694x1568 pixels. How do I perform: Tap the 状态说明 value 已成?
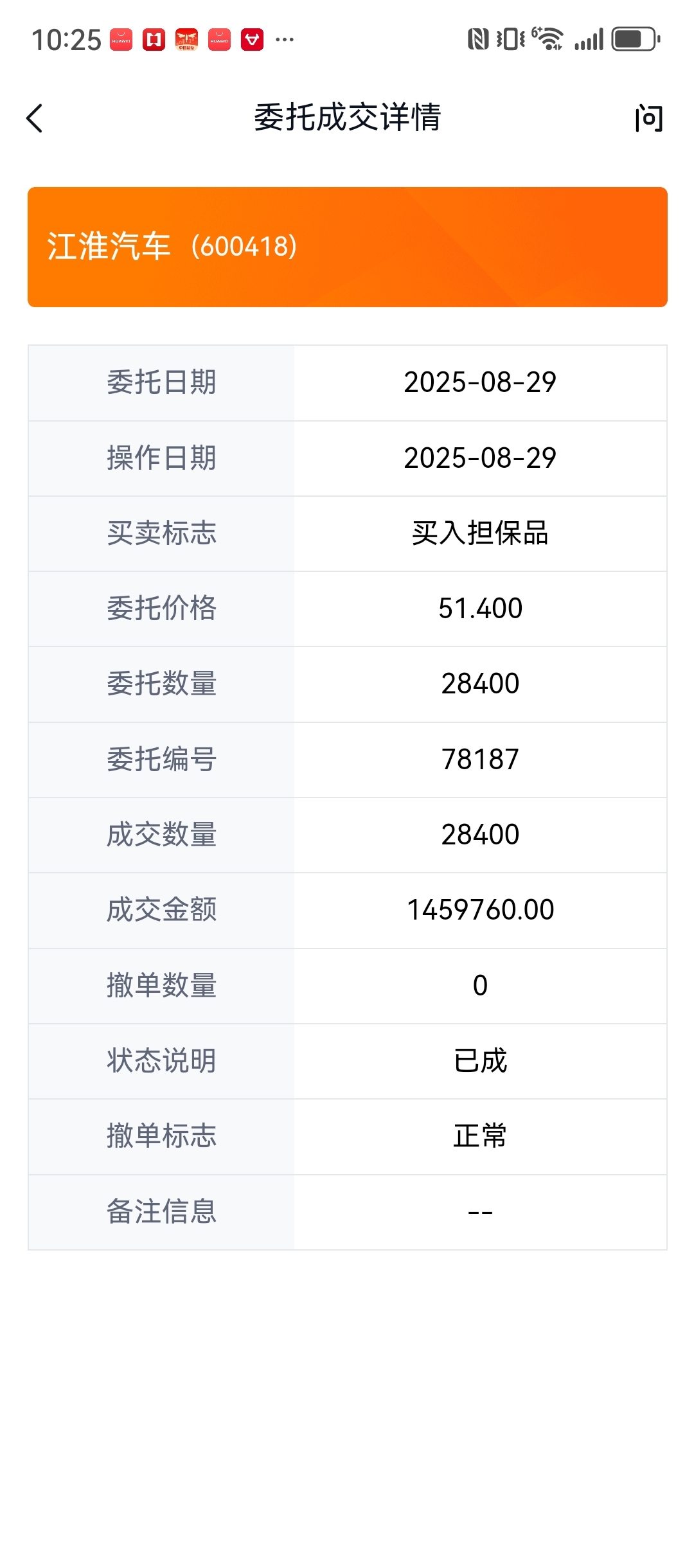(480, 1061)
